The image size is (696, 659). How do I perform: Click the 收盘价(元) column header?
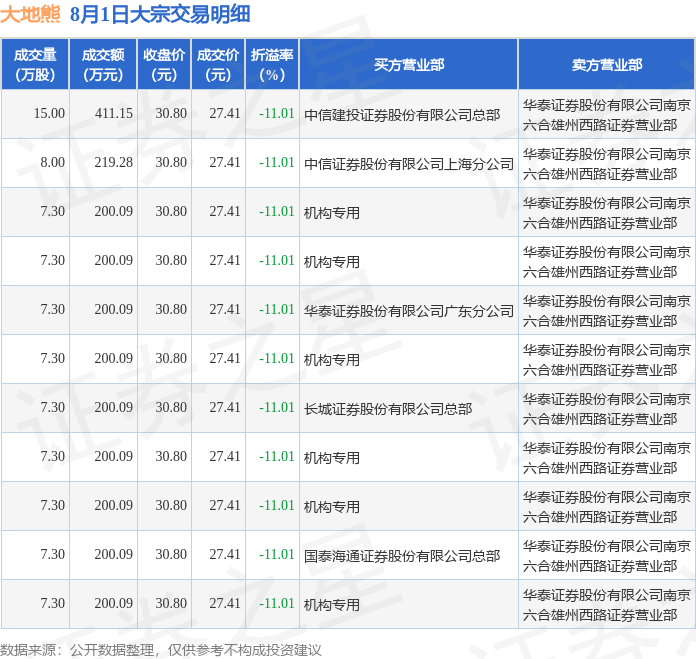164,65
